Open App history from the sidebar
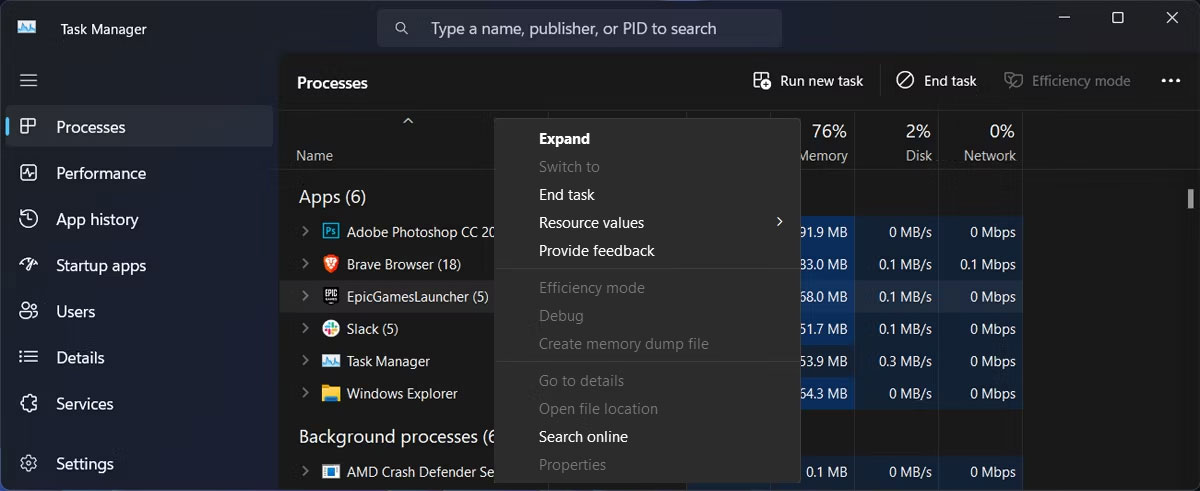 click(97, 219)
